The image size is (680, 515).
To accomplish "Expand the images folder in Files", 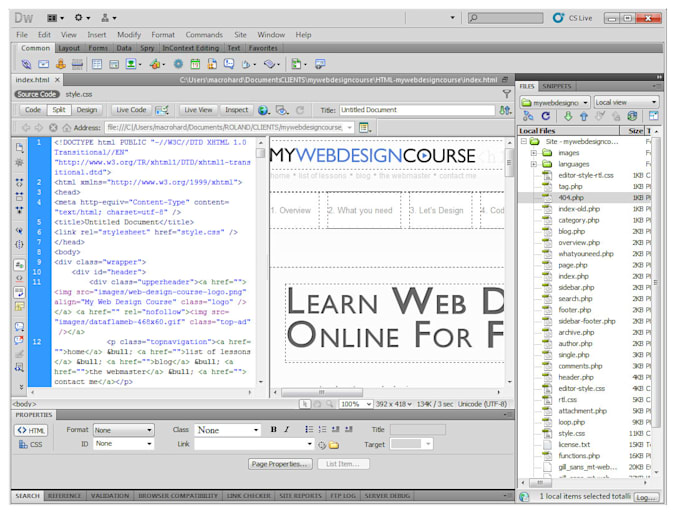I will [x=536, y=153].
